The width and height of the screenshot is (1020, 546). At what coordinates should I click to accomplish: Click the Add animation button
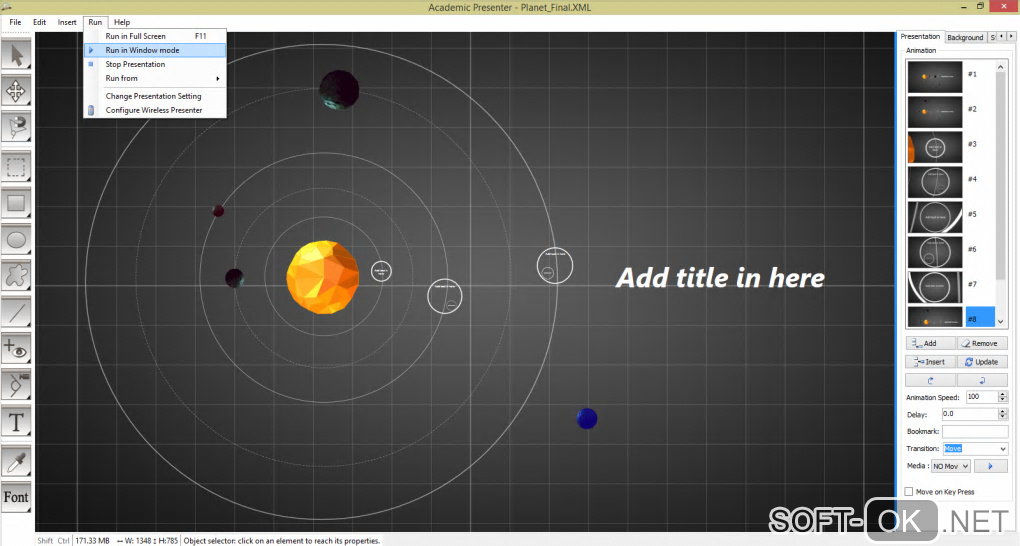click(x=930, y=343)
